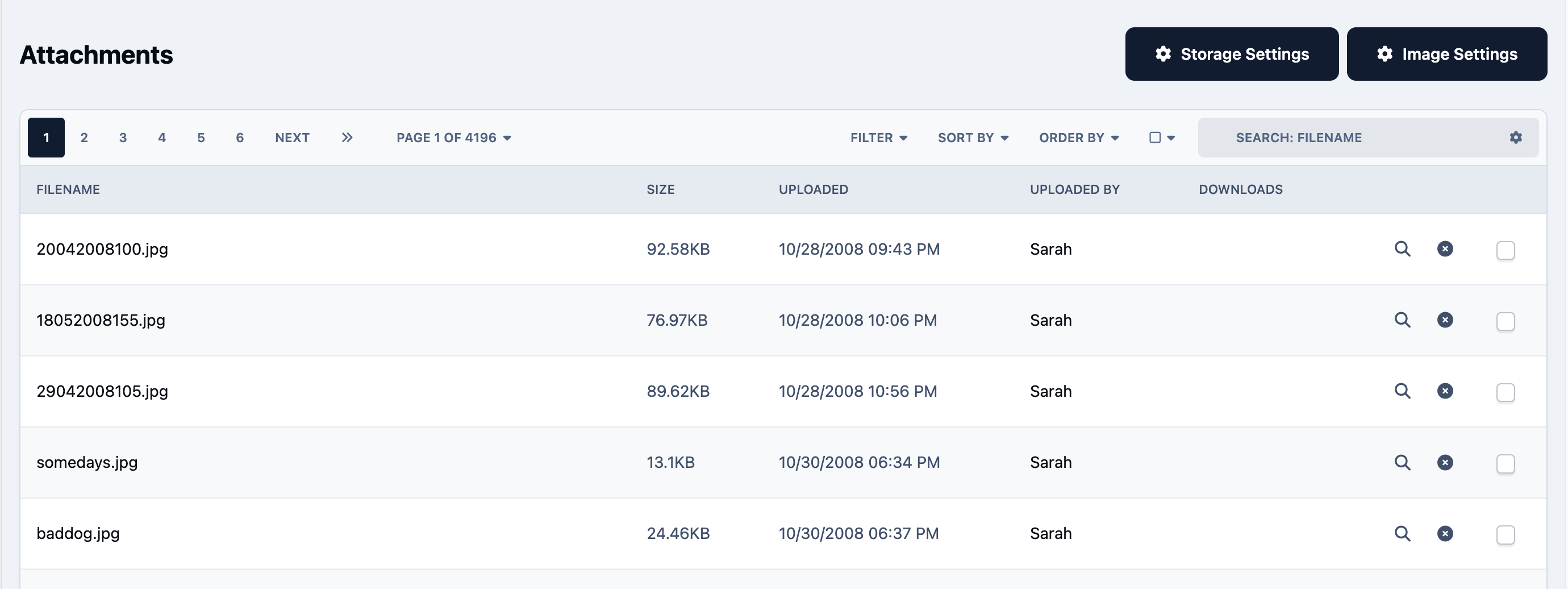View the 20042008100.jpg attachment with magnifier icon
The width and height of the screenshot is (1568, 589).
click(x=1403, y=249)
